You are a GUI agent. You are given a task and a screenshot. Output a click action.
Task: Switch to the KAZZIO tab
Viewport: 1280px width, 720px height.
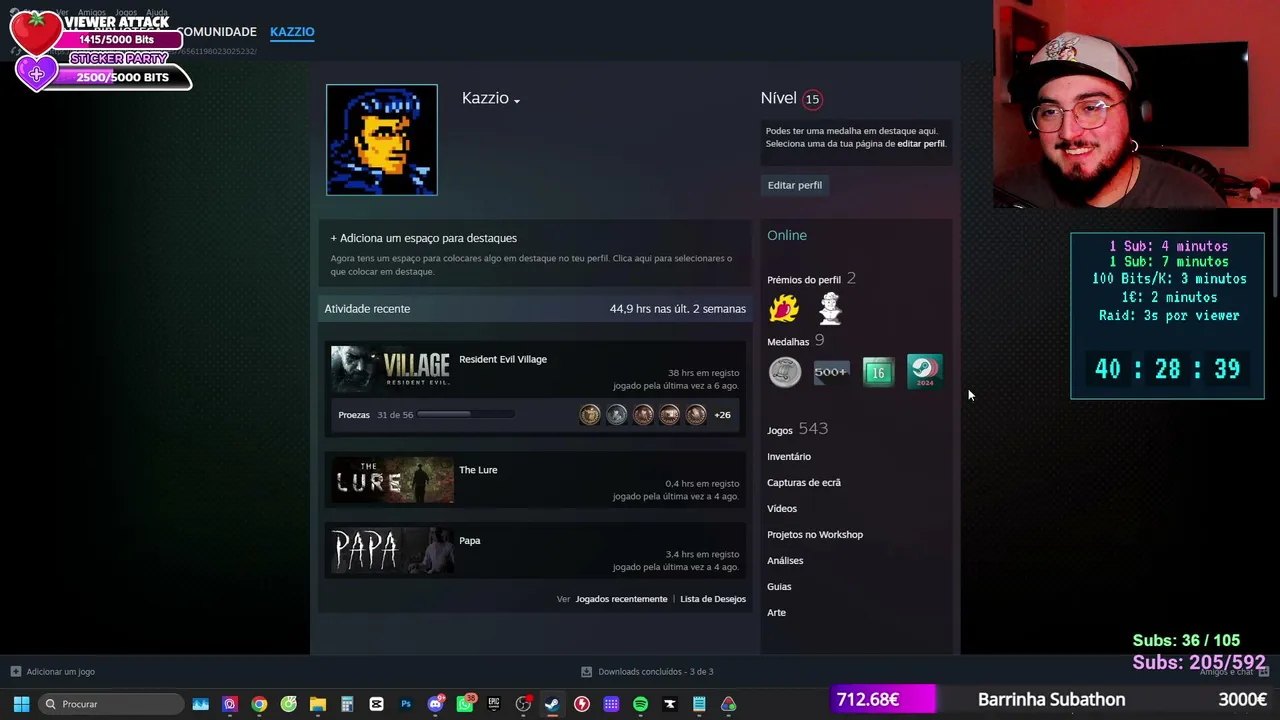292,32
